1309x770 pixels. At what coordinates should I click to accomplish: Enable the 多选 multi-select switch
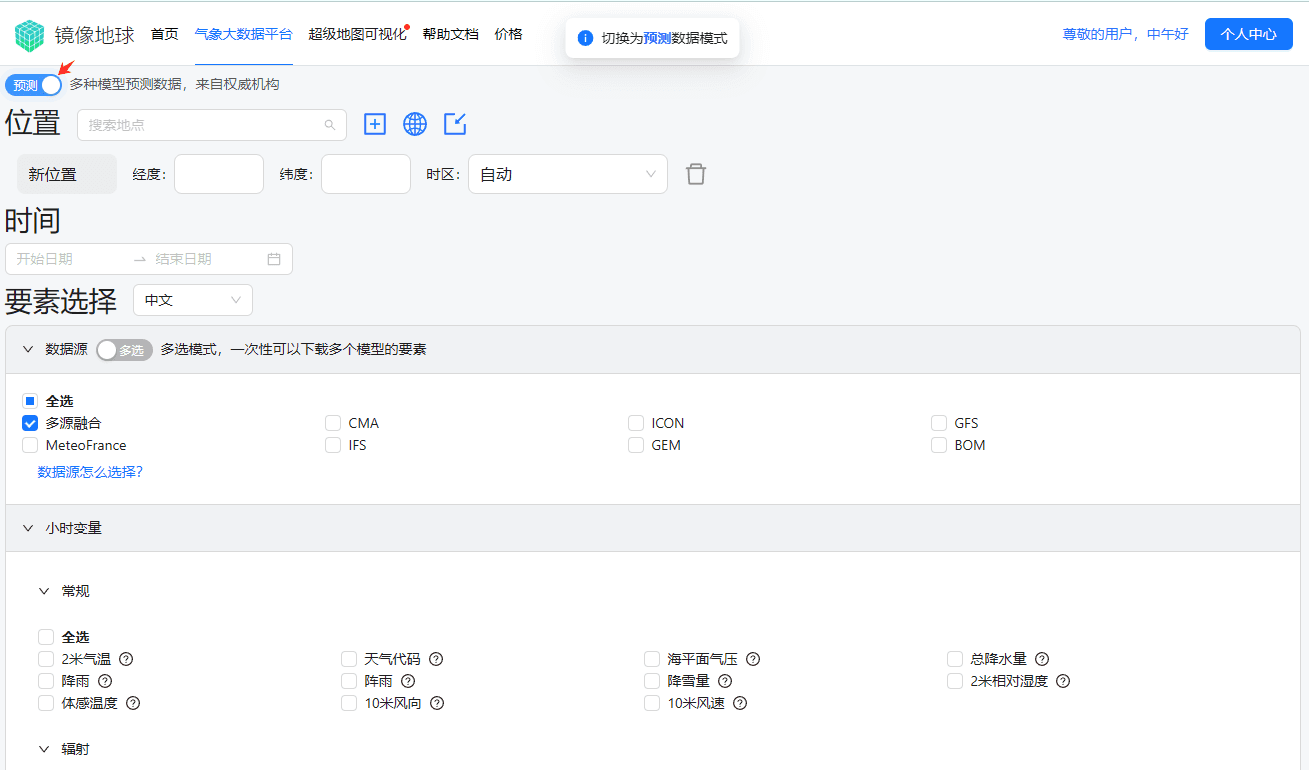click(x=124, y=350)
